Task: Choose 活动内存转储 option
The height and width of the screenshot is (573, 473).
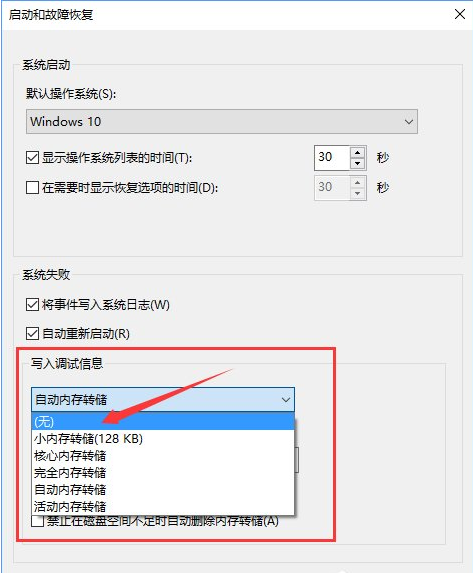Action: click(x=163, y=506)
